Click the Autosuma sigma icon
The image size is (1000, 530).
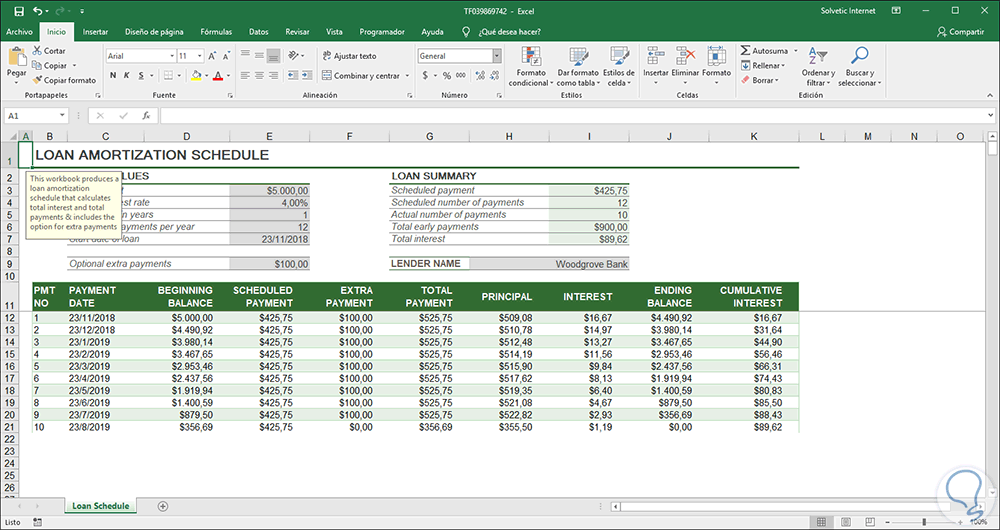[746, 50]
